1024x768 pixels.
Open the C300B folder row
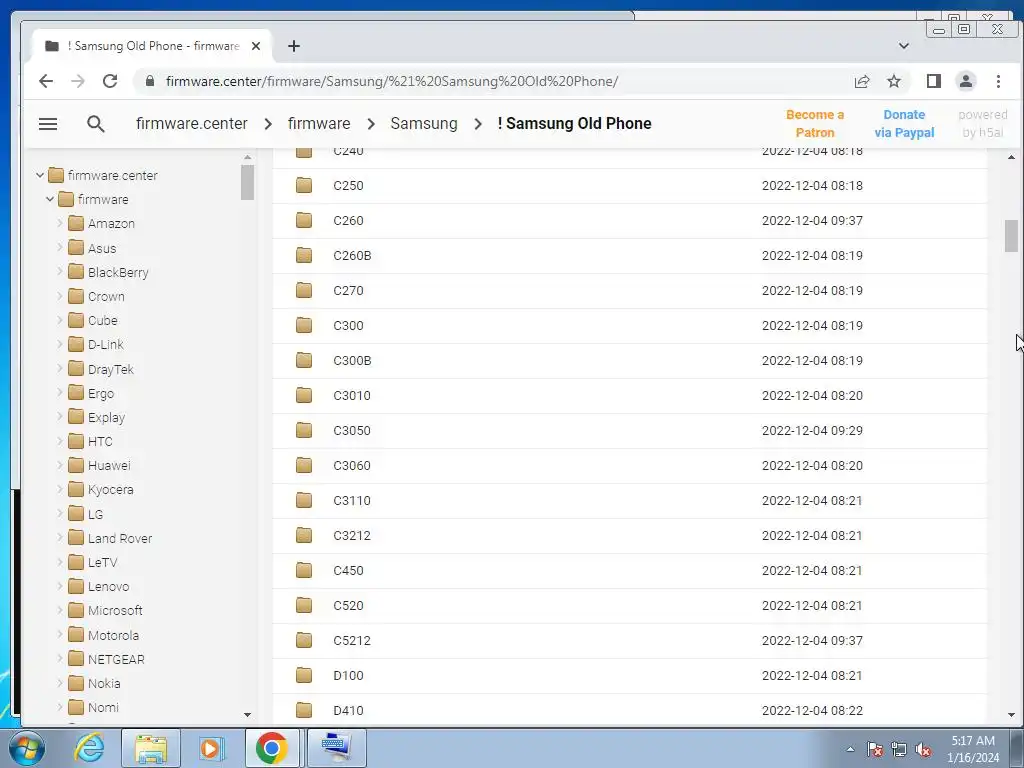(x=630, y=360)
